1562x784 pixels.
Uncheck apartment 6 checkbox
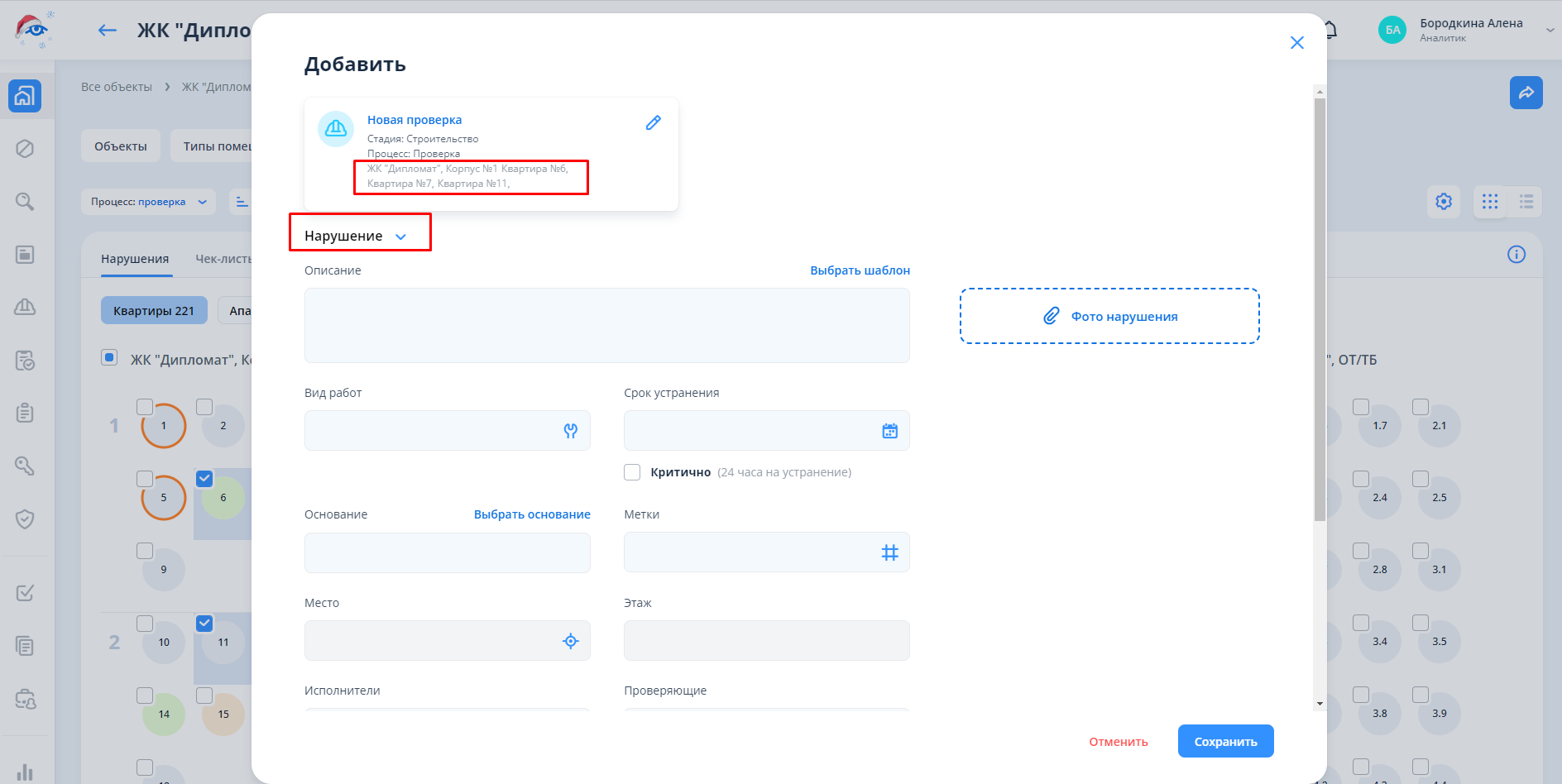tap(204, 479)
